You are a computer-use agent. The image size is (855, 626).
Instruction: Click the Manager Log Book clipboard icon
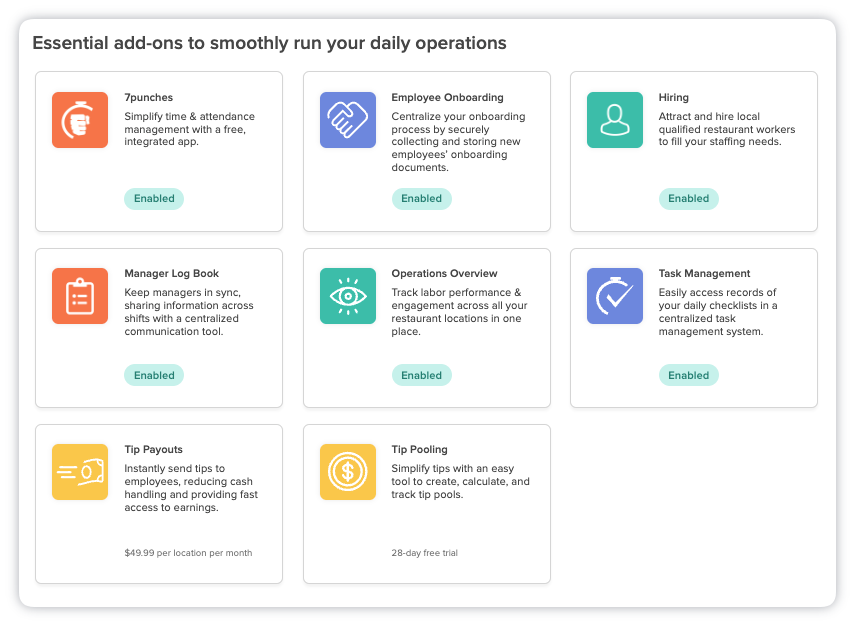[80, 296]
